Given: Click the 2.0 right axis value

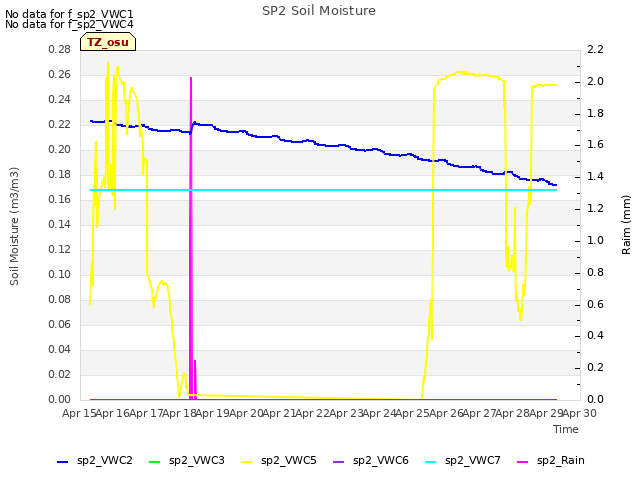Looking at the screenshot, I should click(x=595, y=81).
